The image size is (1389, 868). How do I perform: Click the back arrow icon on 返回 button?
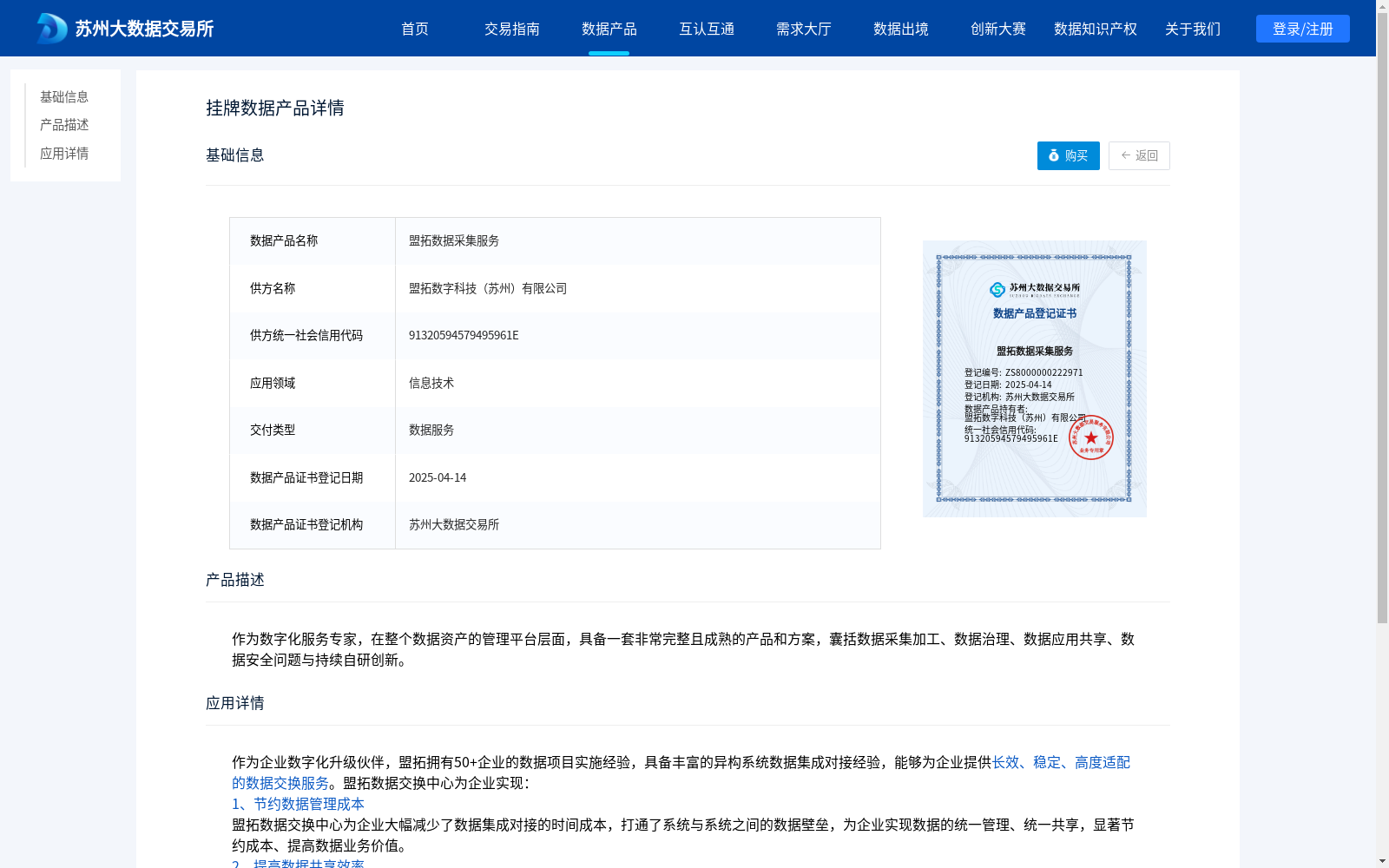(x=1126, y=155)
